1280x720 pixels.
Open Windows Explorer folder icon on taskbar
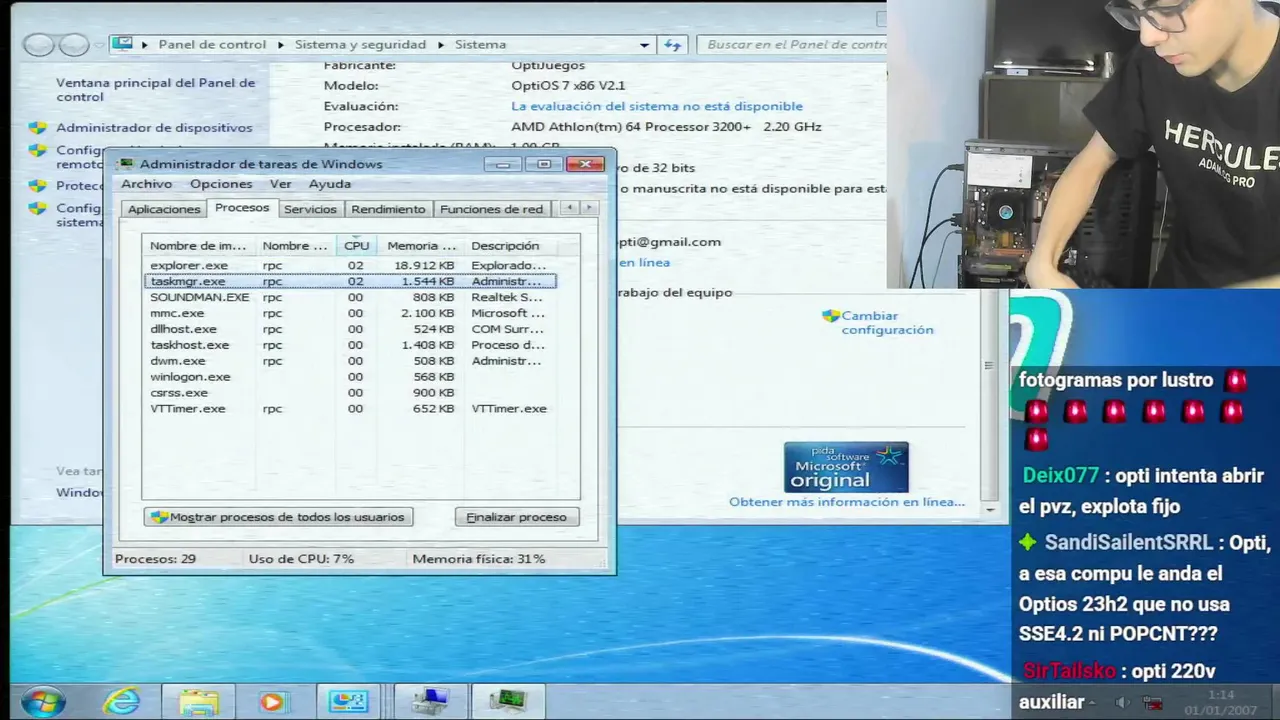click(x=198, y=702)
